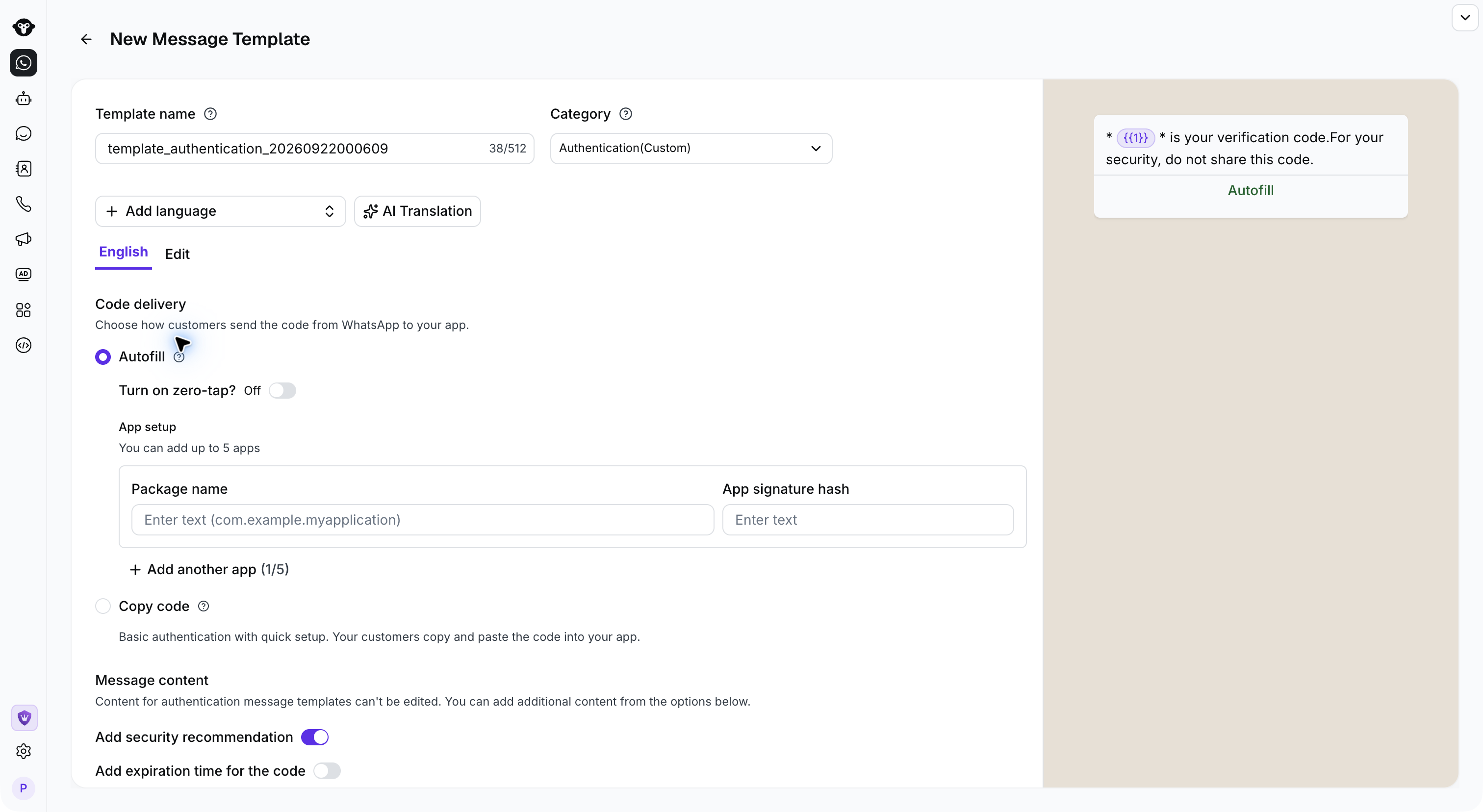Open the WhatsApp section in the sidebar

[24, 63]
